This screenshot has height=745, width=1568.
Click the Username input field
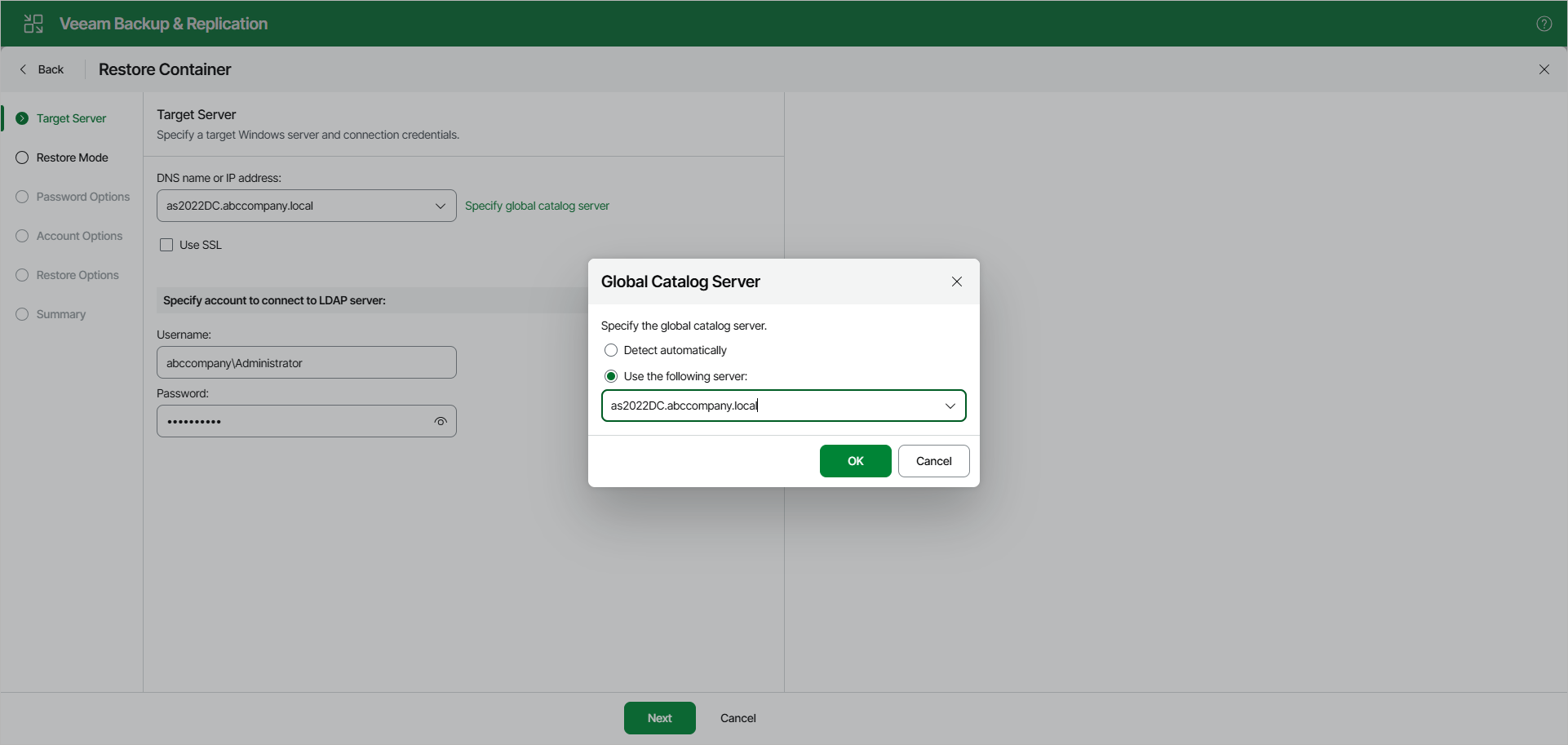[x=307, y=362]
